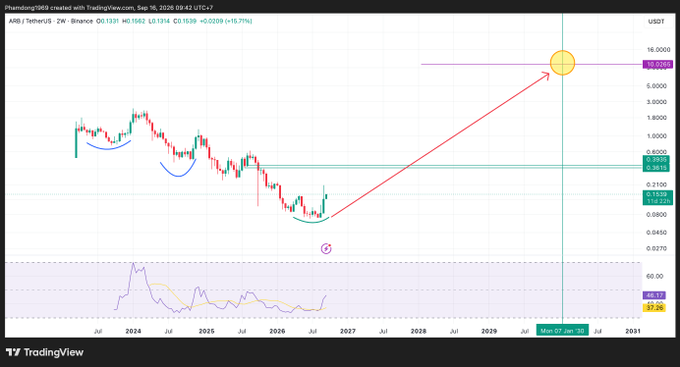Click the 3.0000 price axis label
The width and height of the screenshot is (680, 367).
(x=657, y=102)
